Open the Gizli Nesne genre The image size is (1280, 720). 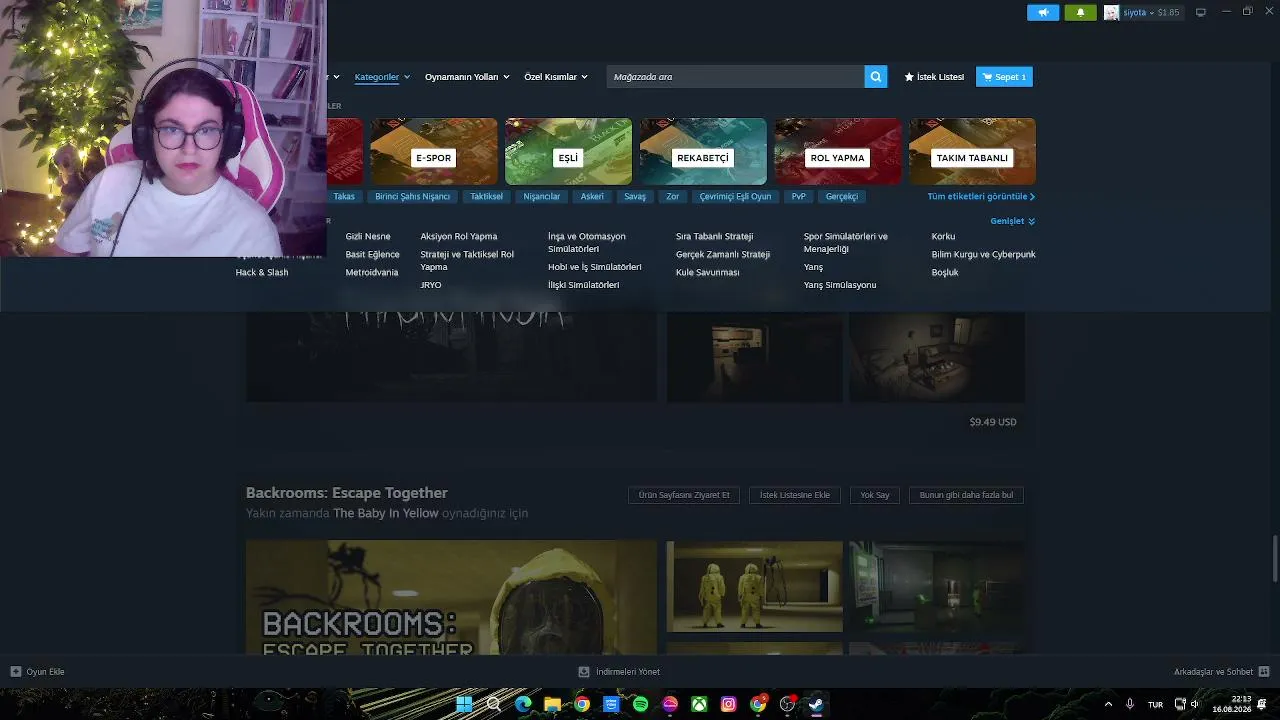coord(368,237)
